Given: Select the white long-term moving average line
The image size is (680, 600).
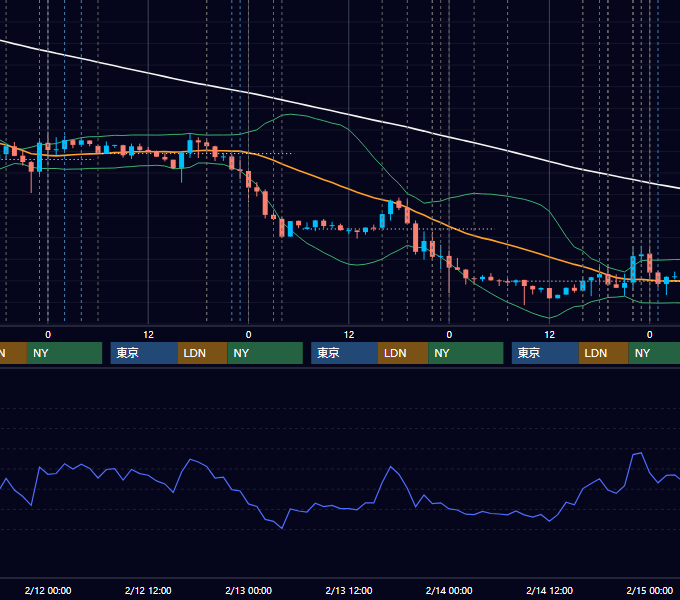Looking at the screenshot, I should [347, 114].
